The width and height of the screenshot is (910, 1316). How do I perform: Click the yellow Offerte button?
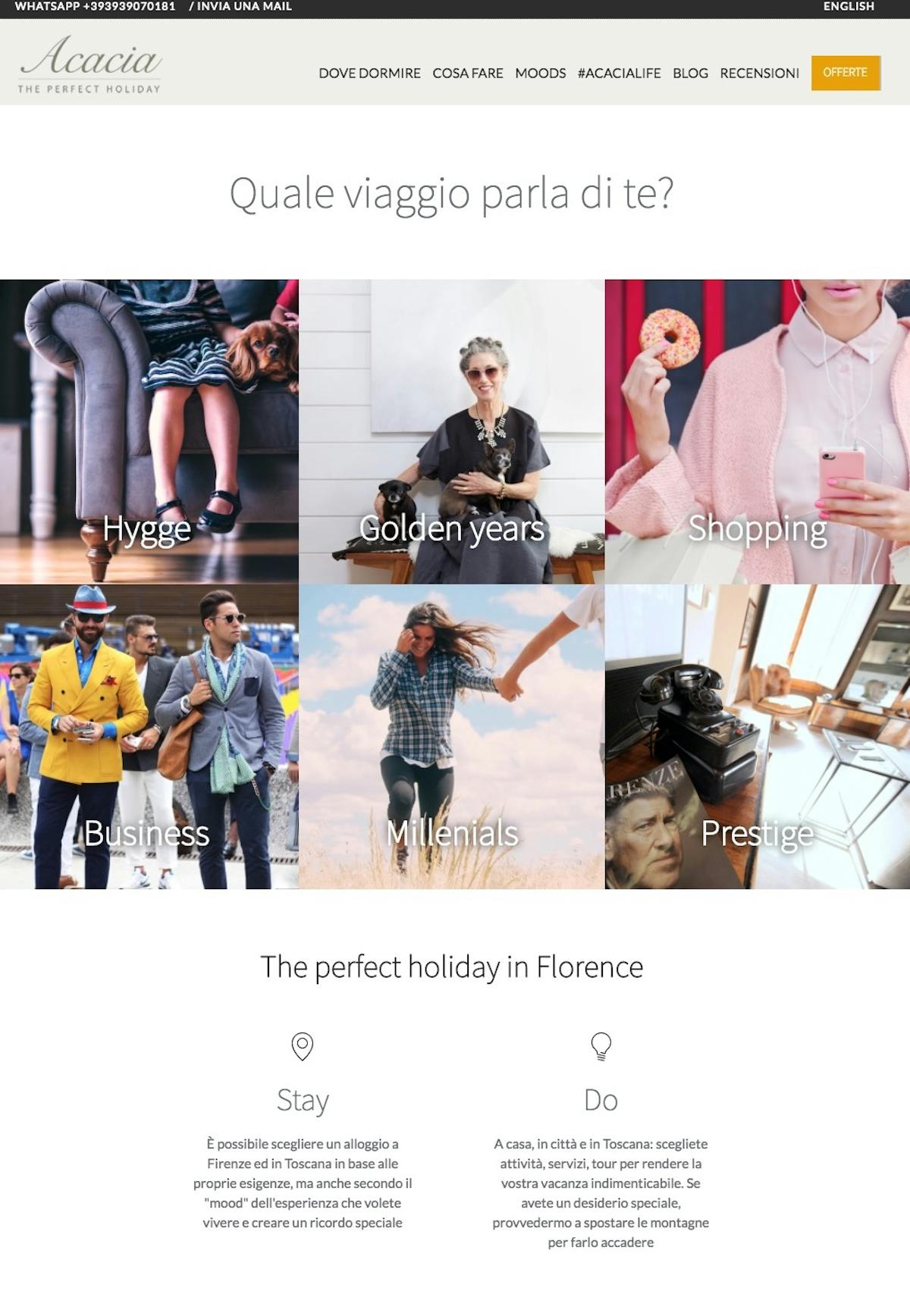click(x=846, y=73)
